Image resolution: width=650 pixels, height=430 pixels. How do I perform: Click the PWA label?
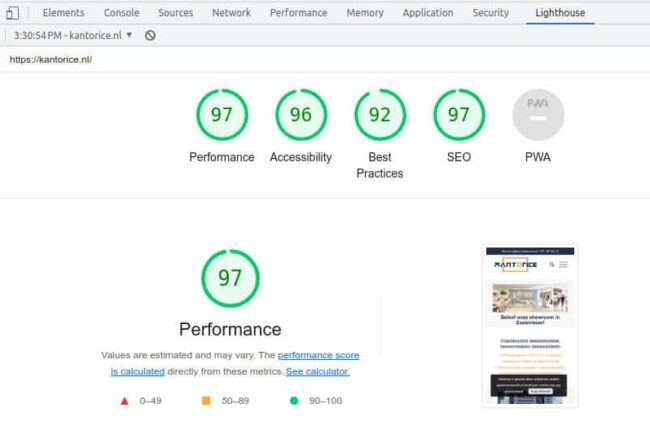tap(538, 157)
